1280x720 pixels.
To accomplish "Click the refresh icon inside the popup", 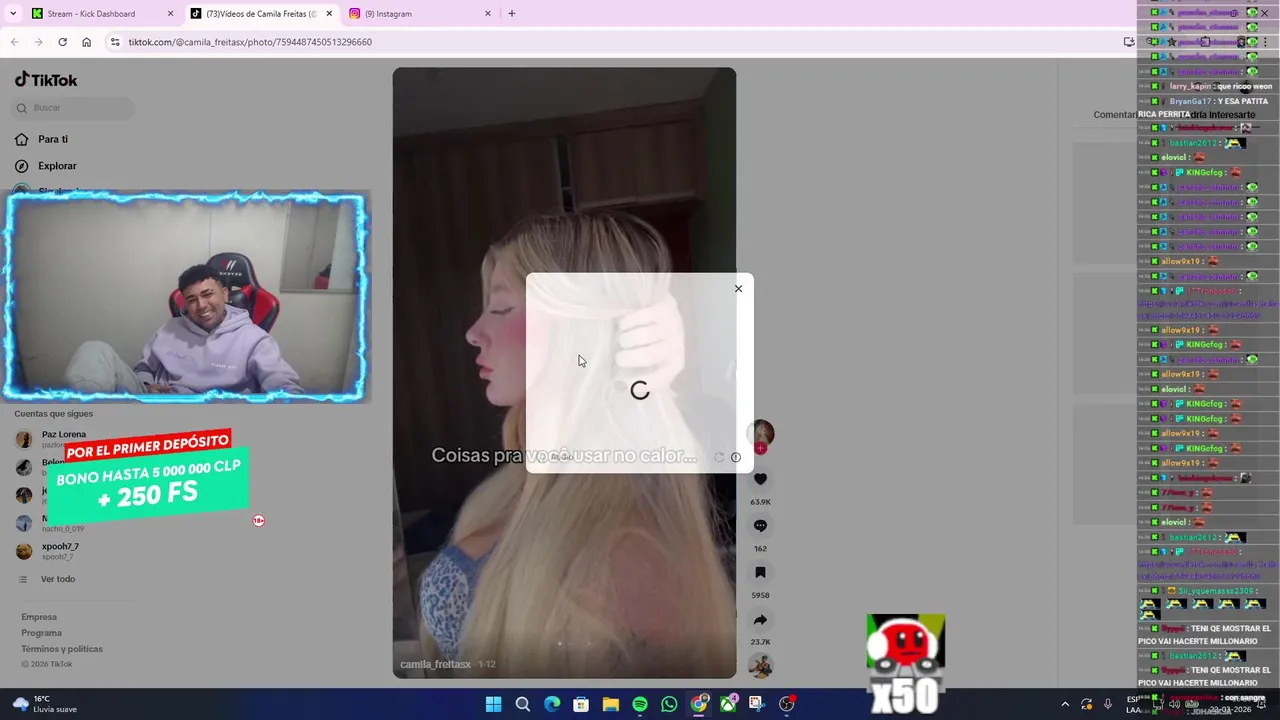I will (x=719, y=457).
